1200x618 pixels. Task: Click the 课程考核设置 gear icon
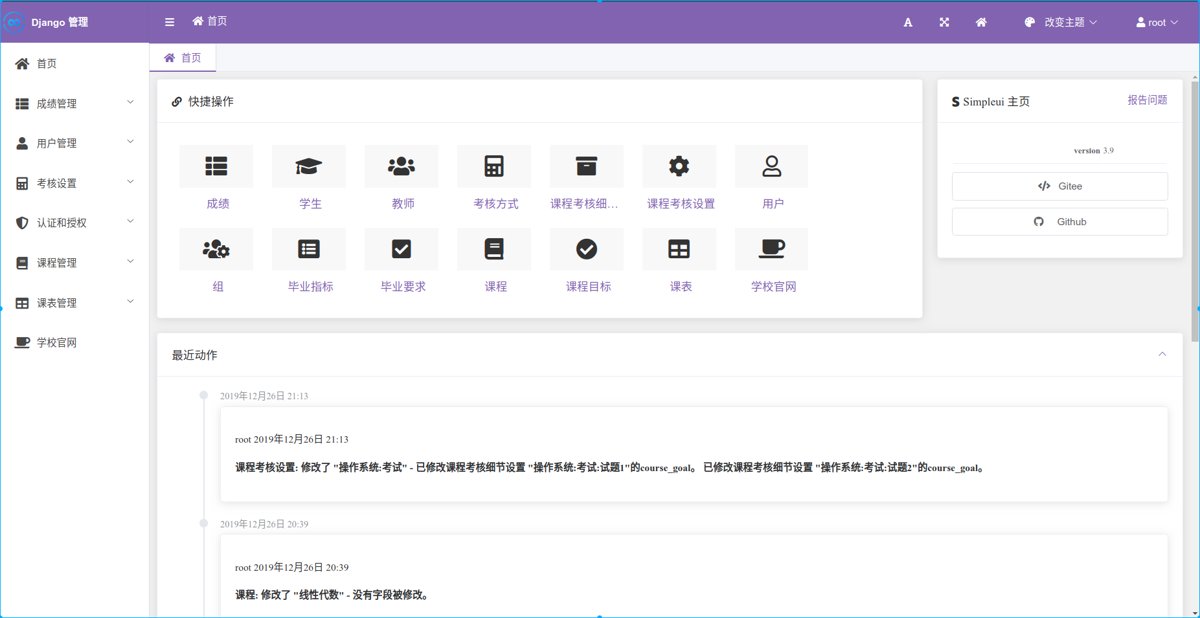[x=679, y=166]
